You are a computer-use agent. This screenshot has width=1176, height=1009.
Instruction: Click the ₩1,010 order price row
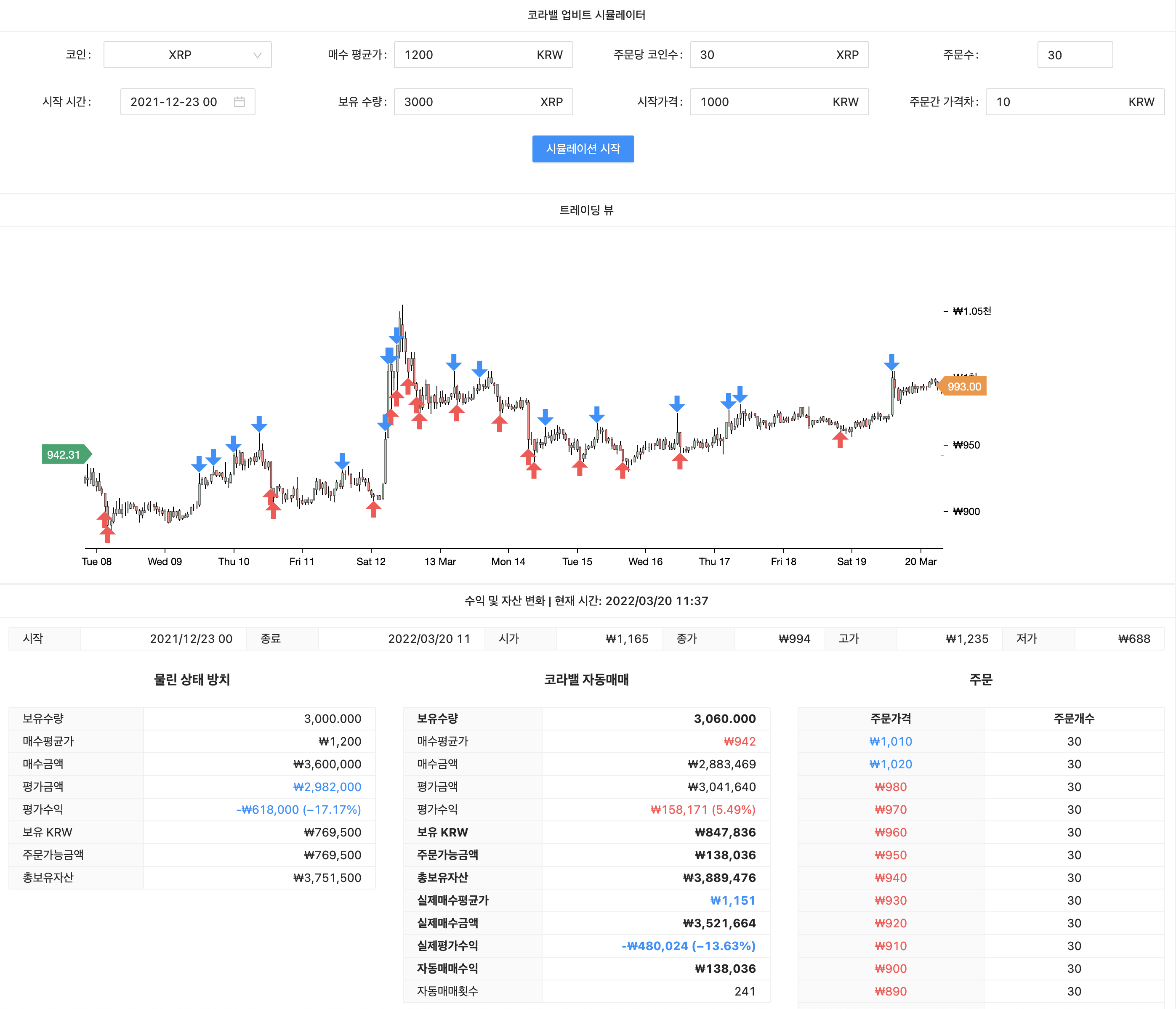pyautogui.click(x=891, y=742)
